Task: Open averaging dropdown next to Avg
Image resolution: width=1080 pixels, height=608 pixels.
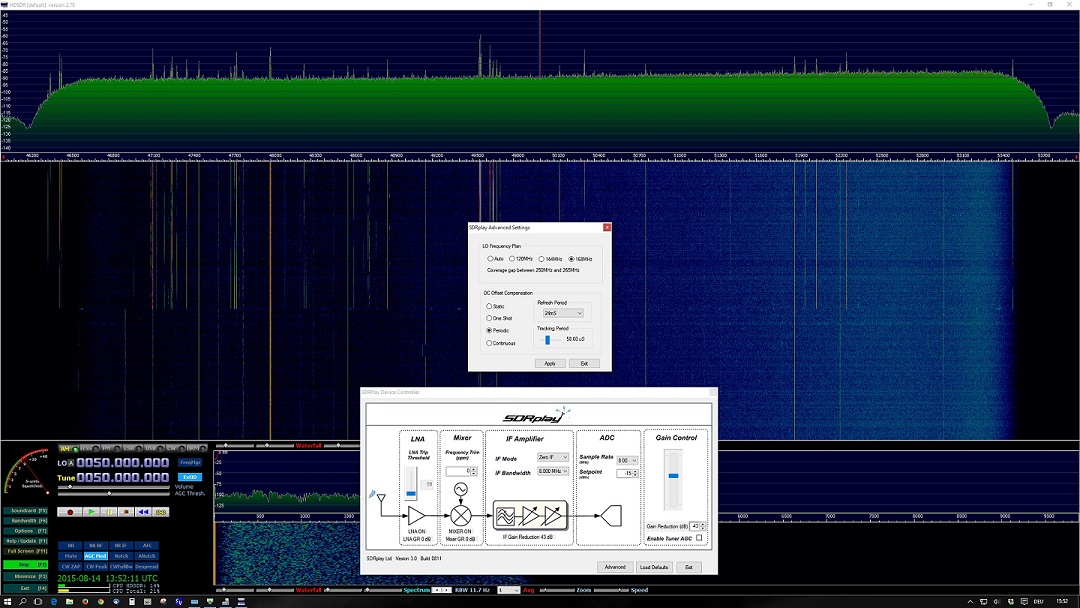Action: pyautogui.click(x=508, y=590)
